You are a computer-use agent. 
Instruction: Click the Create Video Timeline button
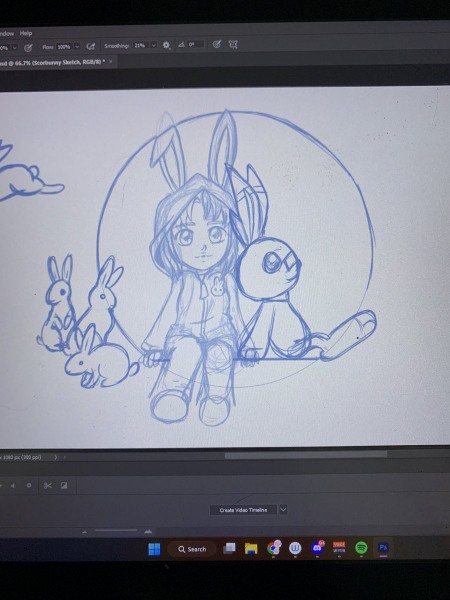(x=243, y=510)
